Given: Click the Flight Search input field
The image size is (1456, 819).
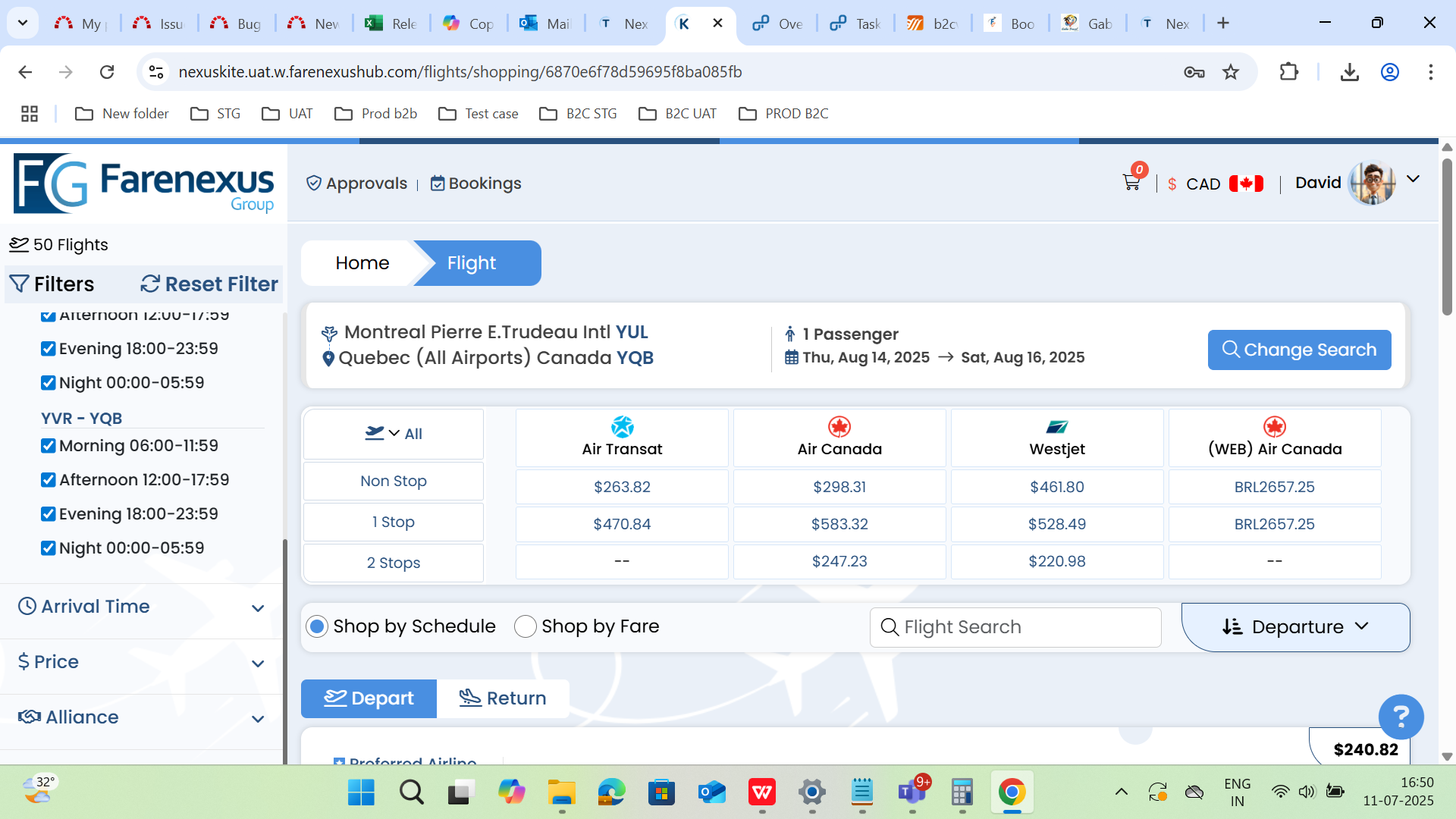Looking at the screenshot, I should click(1015, 627).
